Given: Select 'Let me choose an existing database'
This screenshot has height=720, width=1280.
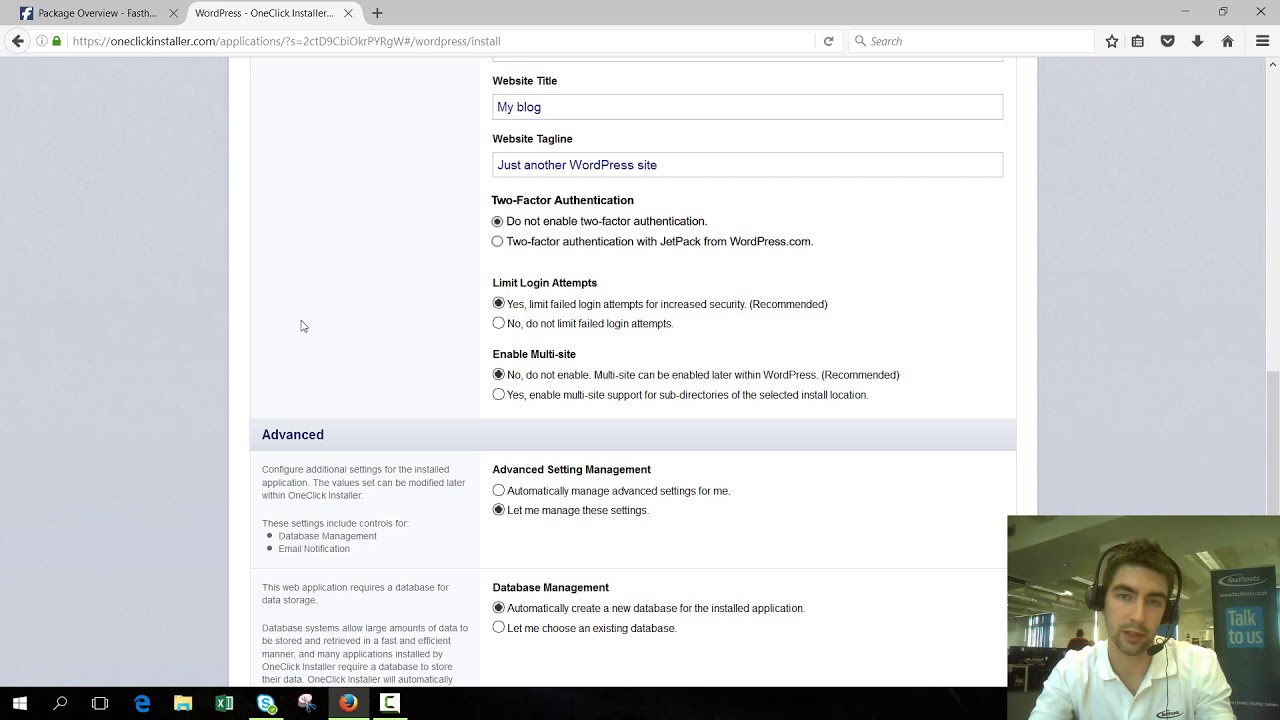Looking at the screenshot, I should point(498,628).
